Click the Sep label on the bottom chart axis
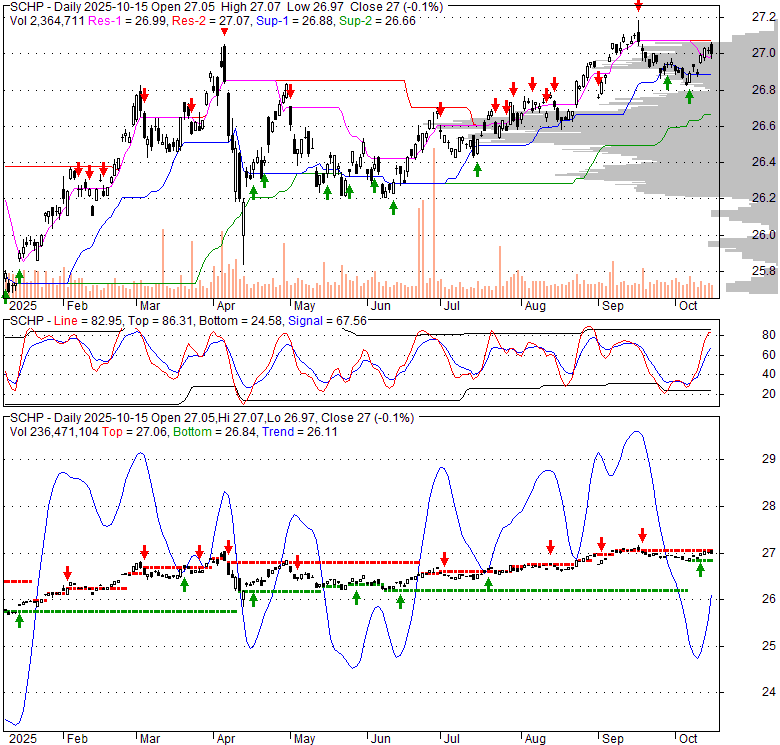 tap(612, 739)
